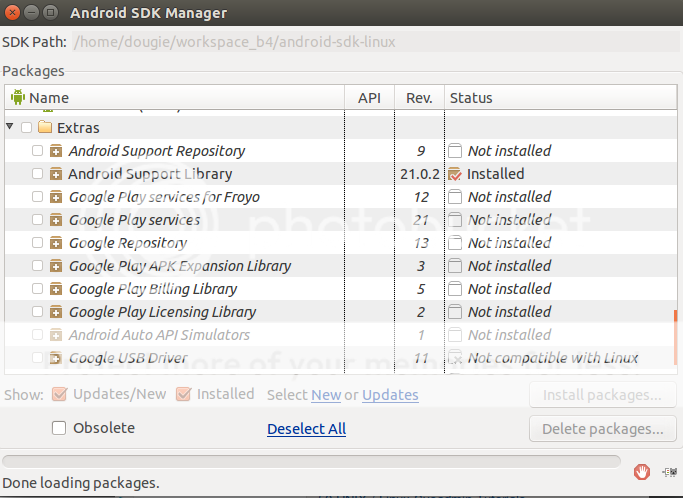683x498 pixels.
Task: Check Google Play services for Froyo checkbox
Action: coord(37,196)
